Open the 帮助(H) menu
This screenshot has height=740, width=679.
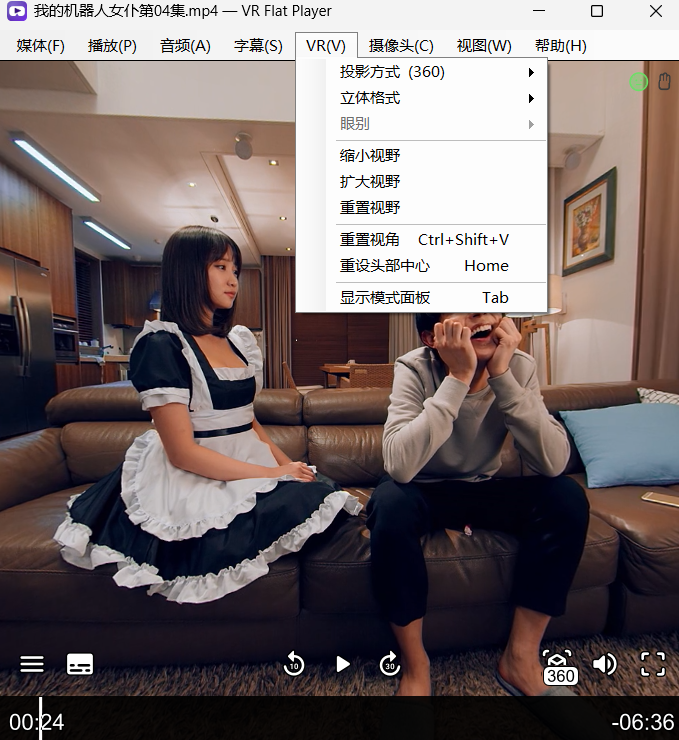click(561, 46)
